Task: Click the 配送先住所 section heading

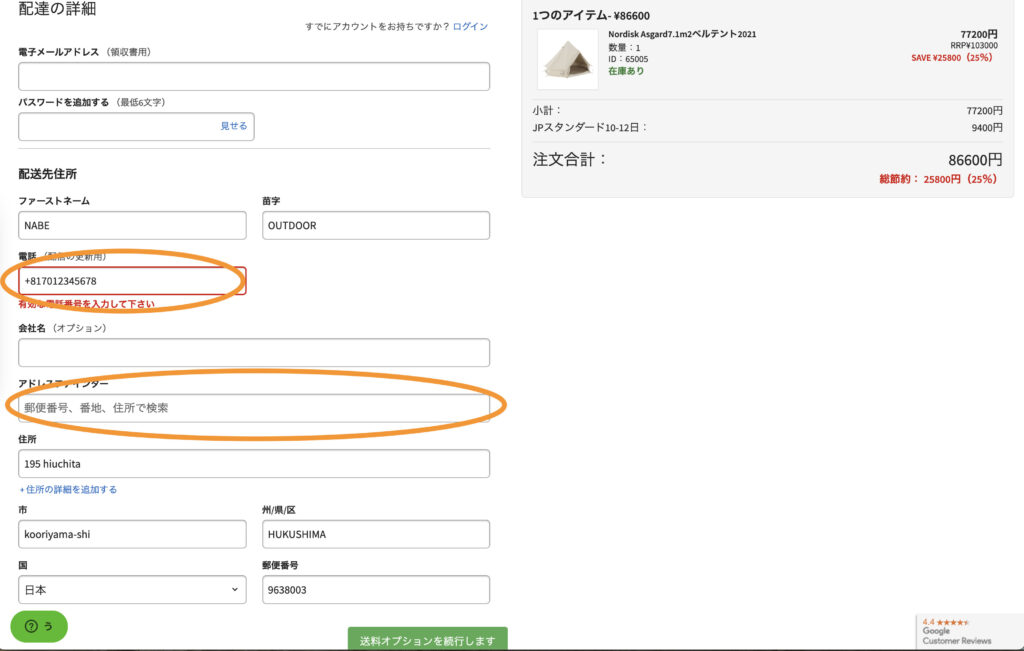Action: pyautogui.click(x=48, y=174)
